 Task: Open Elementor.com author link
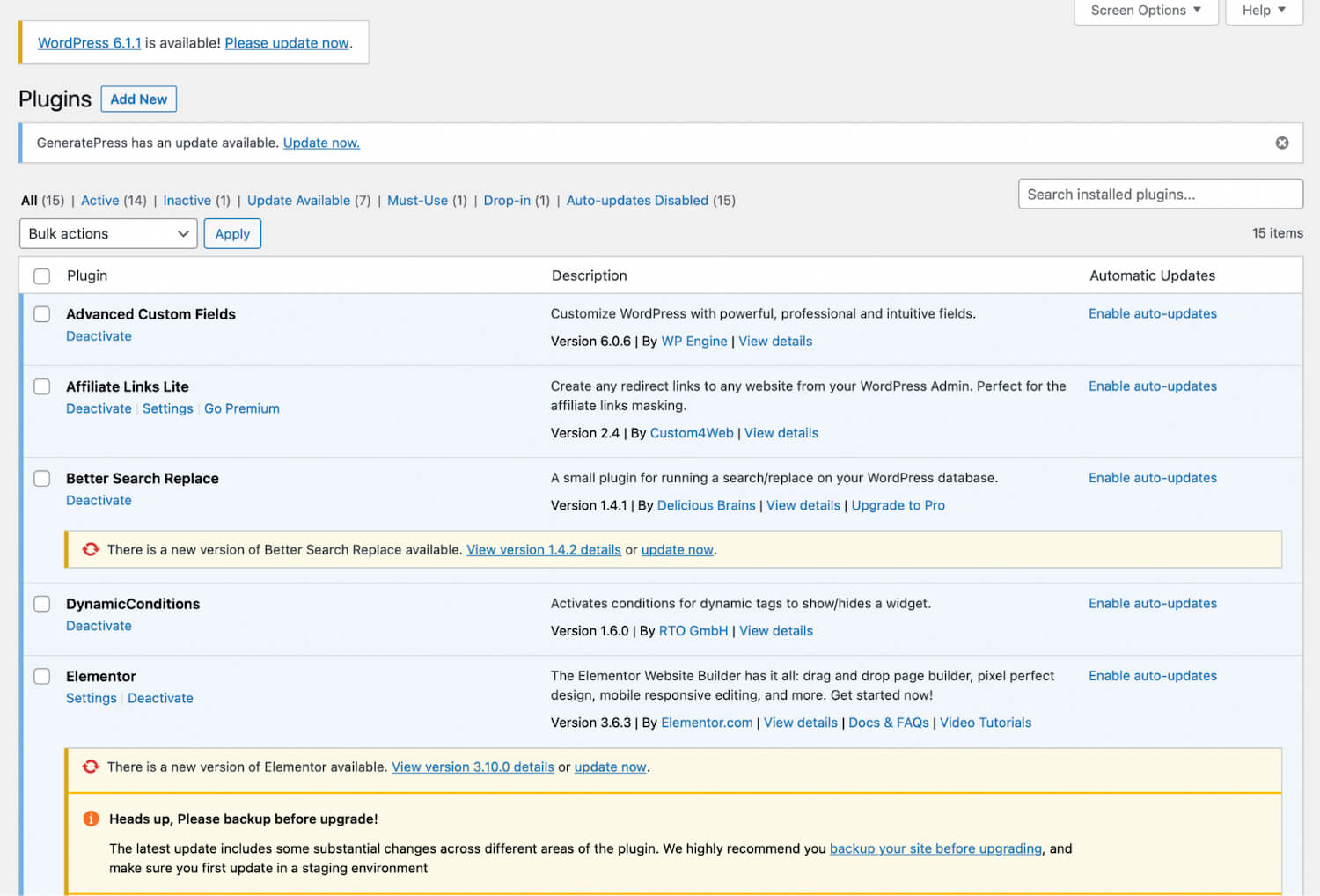707,723
